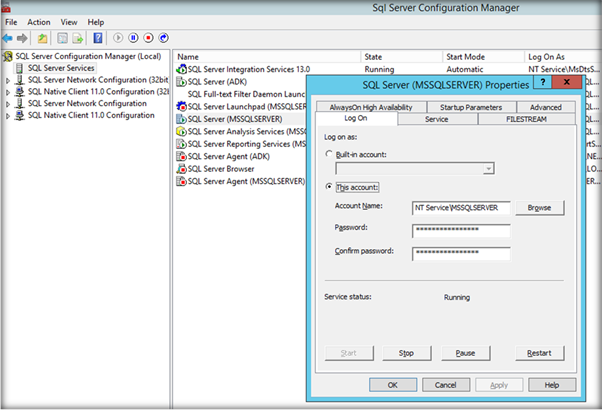The width and height of the screenshot is (602, 410).
Task: Click the Export List toolbar icon
Action: click(x=78, y=38)
